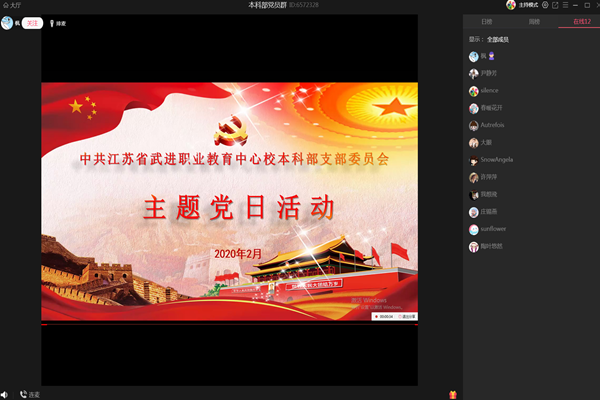Switch to the 日榜 tab
Image resolution: width=600 pixels, height=400 pixels.
point(486,21)
